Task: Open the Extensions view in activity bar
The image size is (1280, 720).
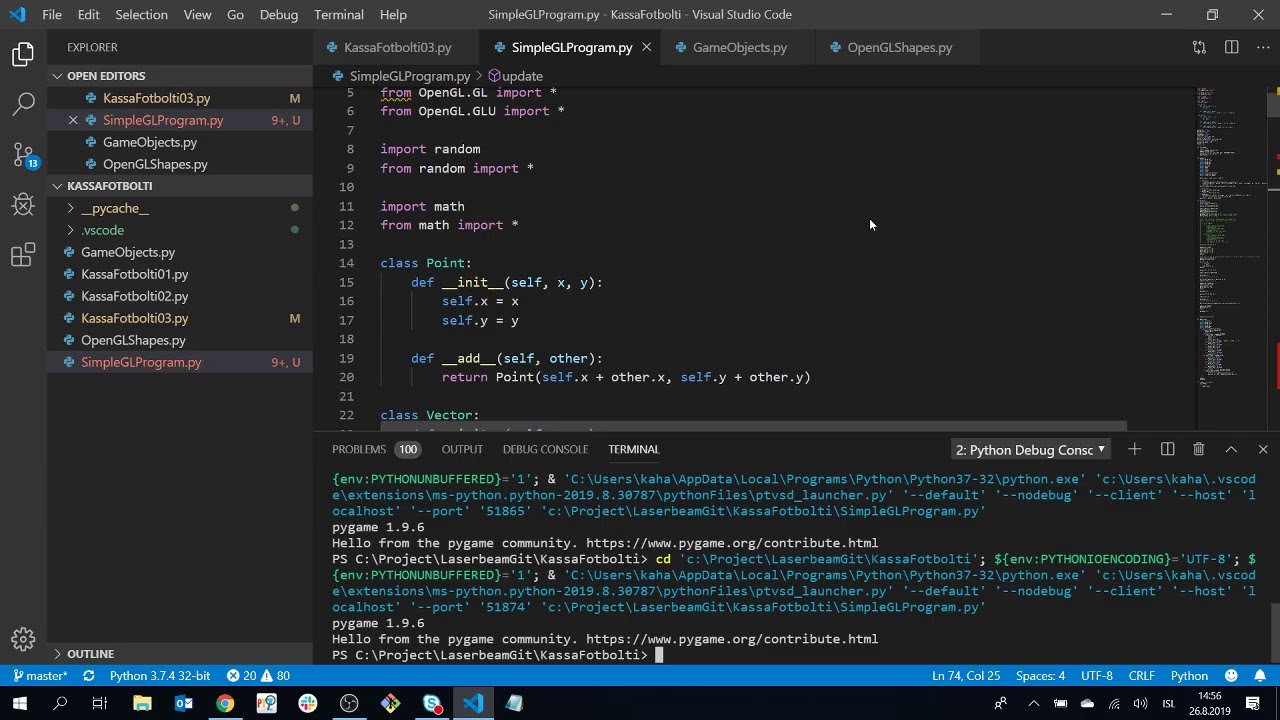Action: click(x=23, y=255)
